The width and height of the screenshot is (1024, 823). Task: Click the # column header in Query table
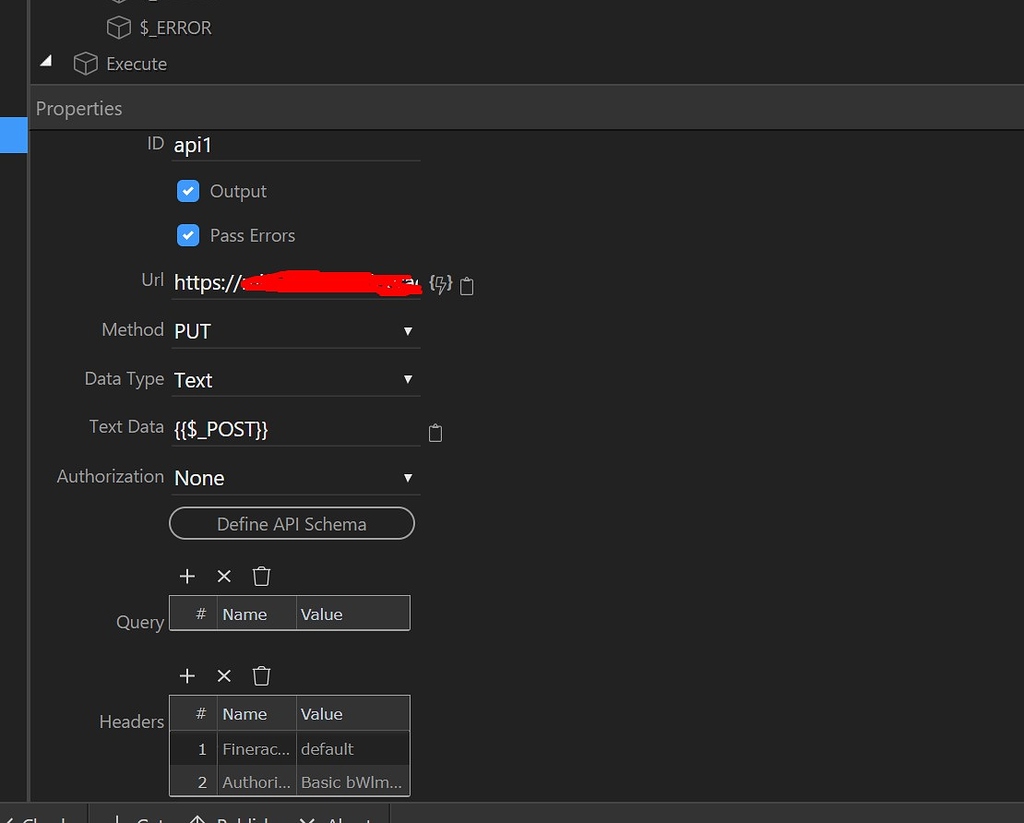194,614
